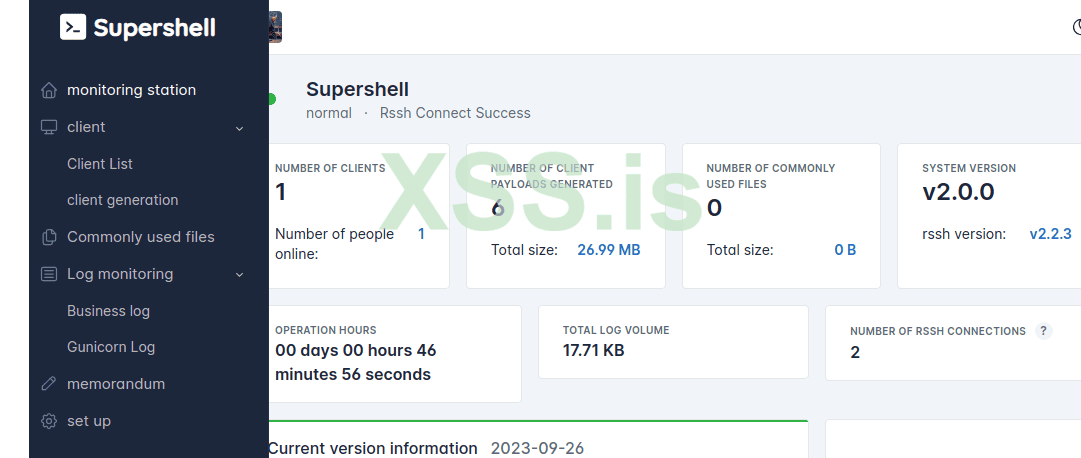Click the user avatar thumbnail in header
This screenshot has width=1081, height=458.
(275, 28)
